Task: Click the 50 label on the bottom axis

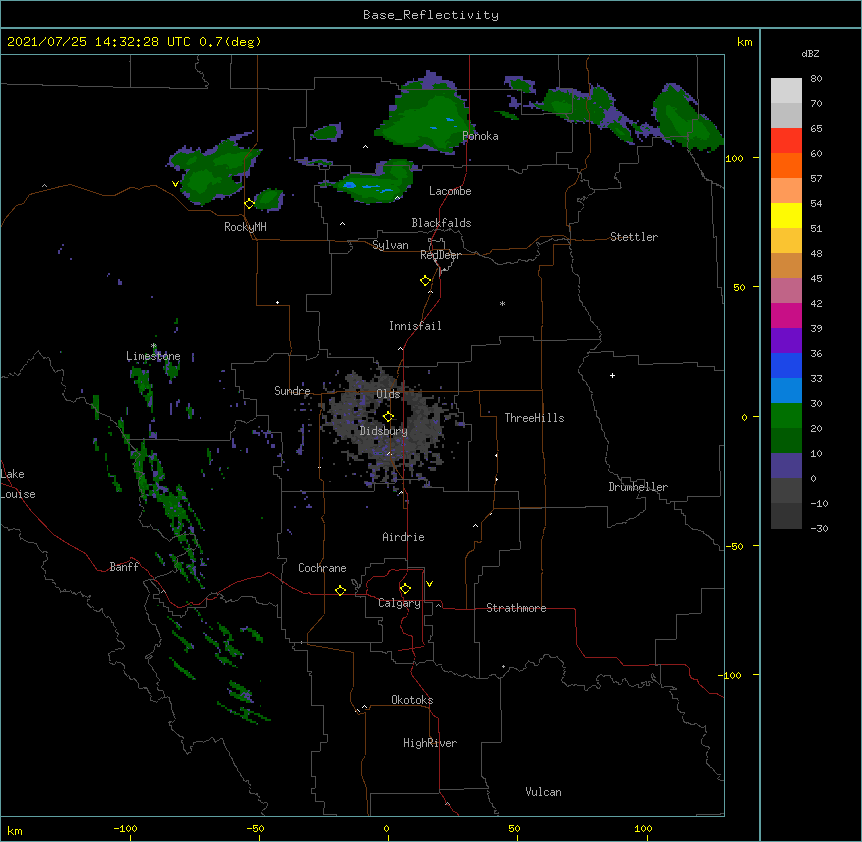Action: click(514, 828)
